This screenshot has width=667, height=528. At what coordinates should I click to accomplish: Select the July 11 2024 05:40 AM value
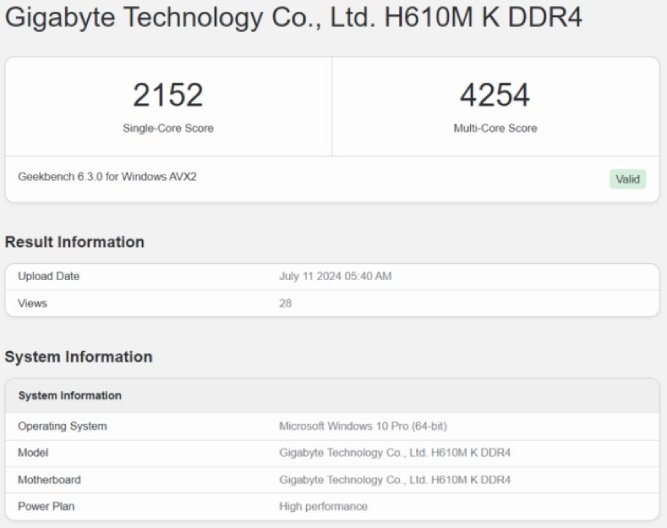tap(335, 276)
